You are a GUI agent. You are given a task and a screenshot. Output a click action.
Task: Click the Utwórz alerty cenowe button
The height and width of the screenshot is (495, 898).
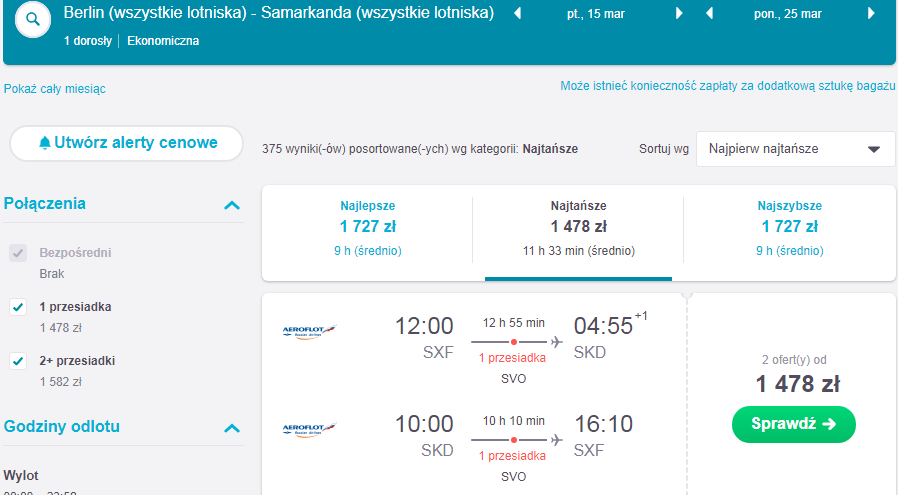(x=127, y=143)
